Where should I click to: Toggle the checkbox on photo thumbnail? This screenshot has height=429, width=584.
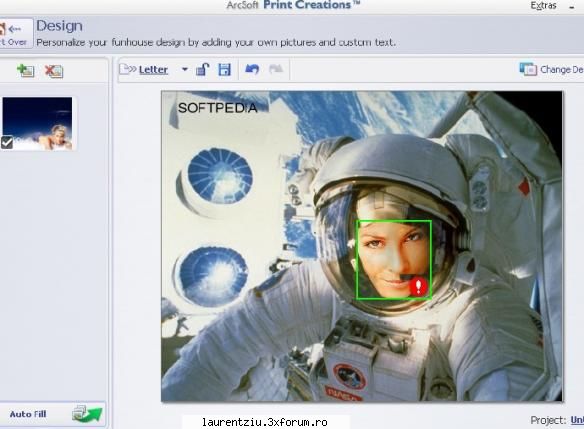click(x=7, y=143)
